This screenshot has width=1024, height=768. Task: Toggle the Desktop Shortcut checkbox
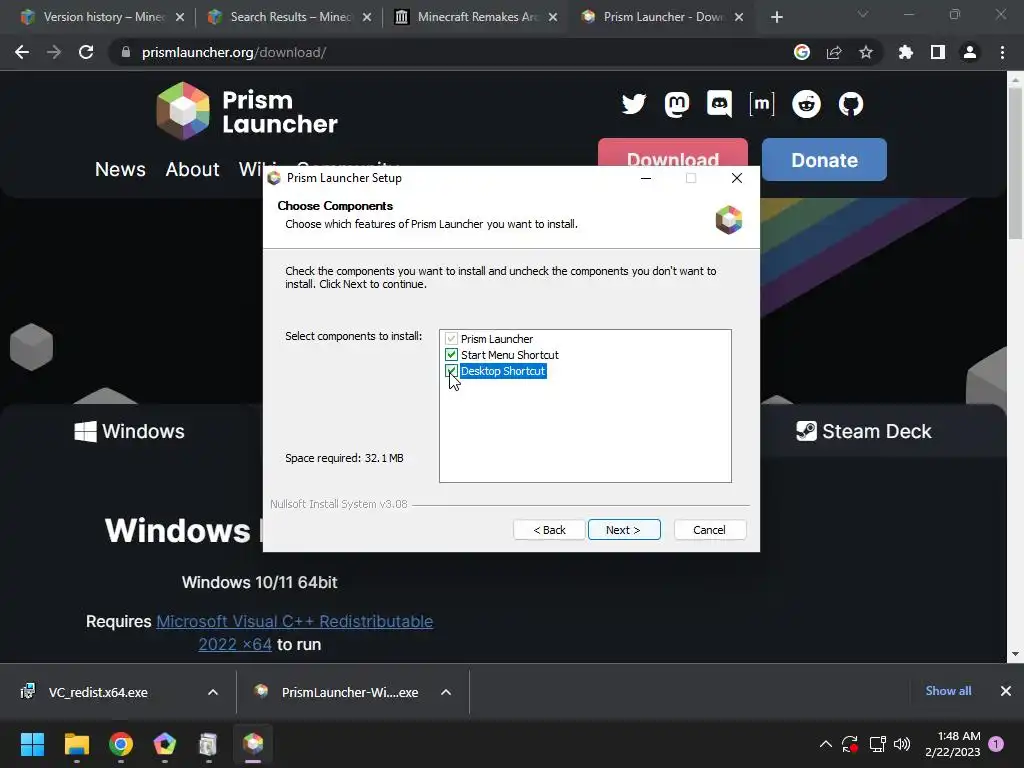(x=451, y=371)
